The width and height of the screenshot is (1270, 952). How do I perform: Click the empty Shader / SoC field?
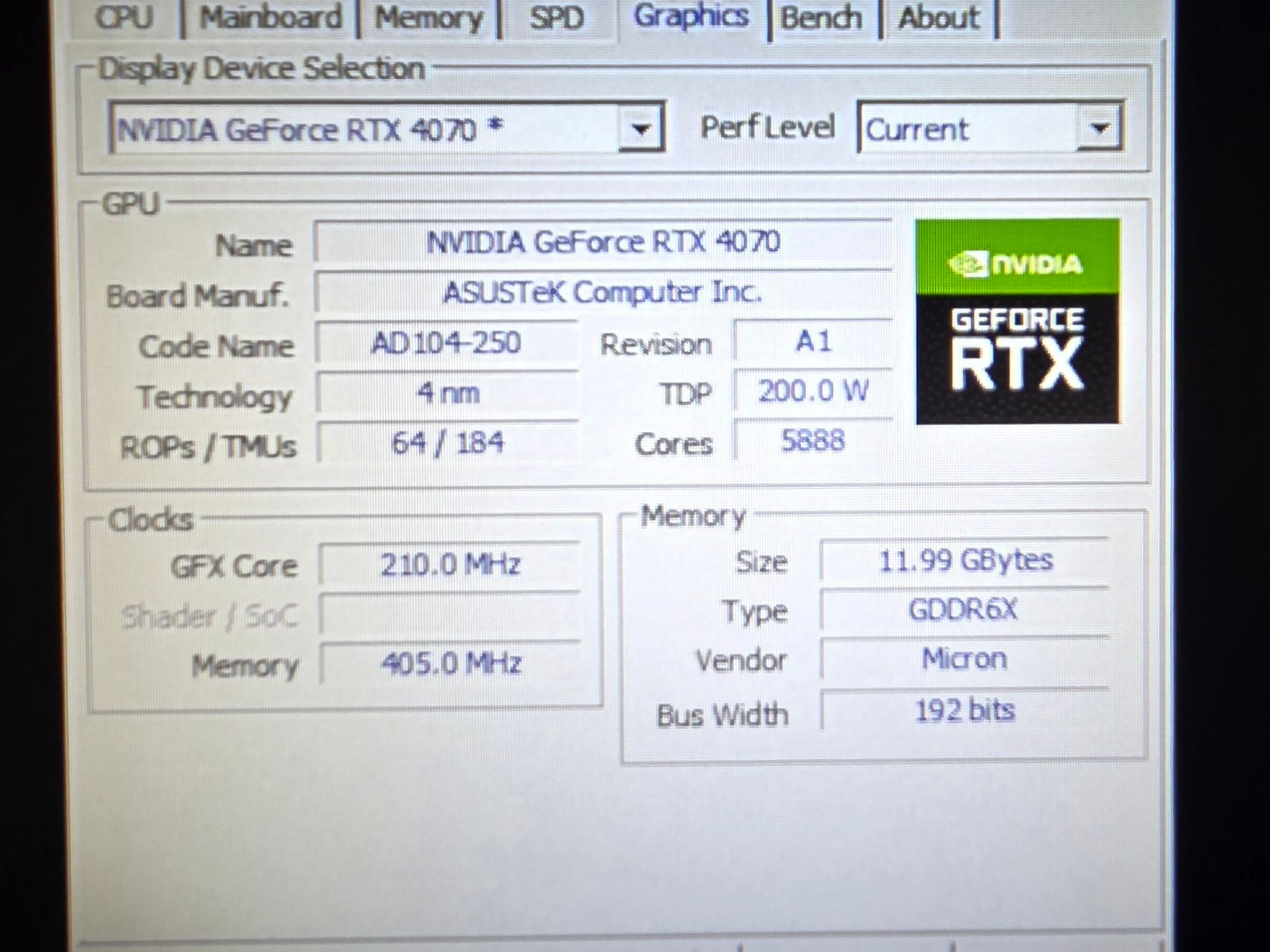tap(450, 614)
